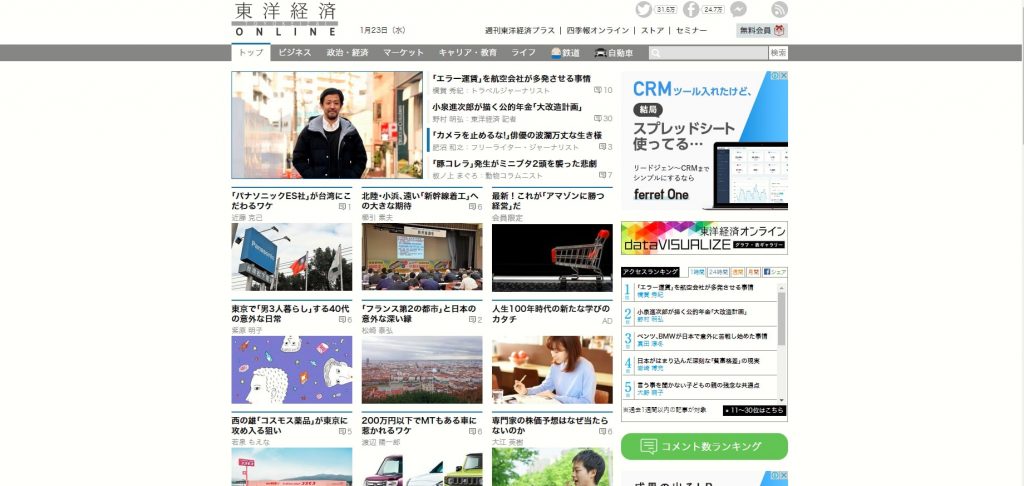Open headline 人生100年時代の新たな学びのカタチ
The width and height of the screenshot is (1024, 486).
(x=551, y=314)
